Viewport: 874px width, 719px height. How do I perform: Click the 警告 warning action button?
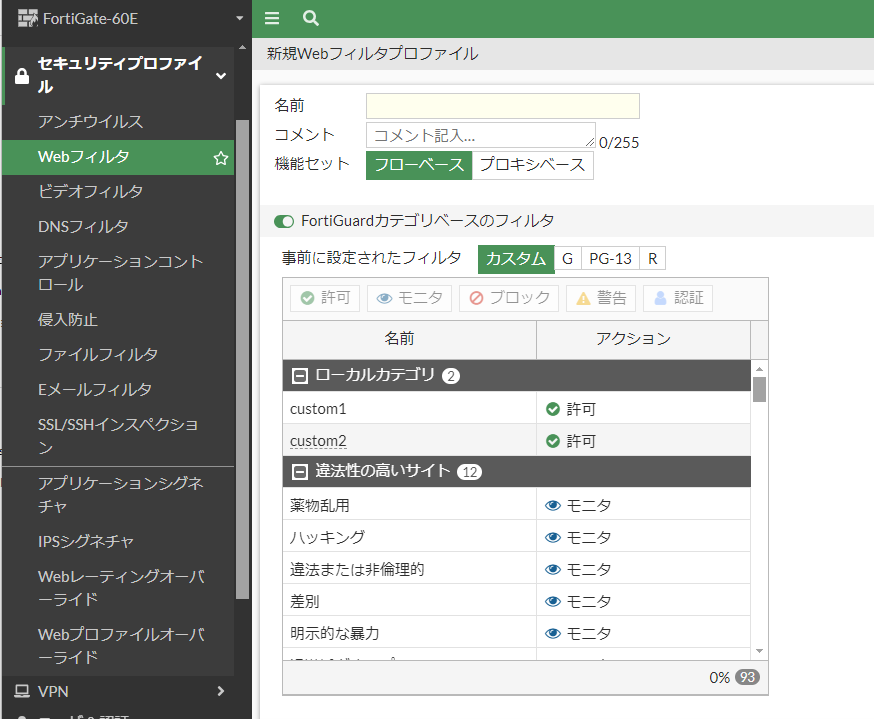[x=601, y=298]
